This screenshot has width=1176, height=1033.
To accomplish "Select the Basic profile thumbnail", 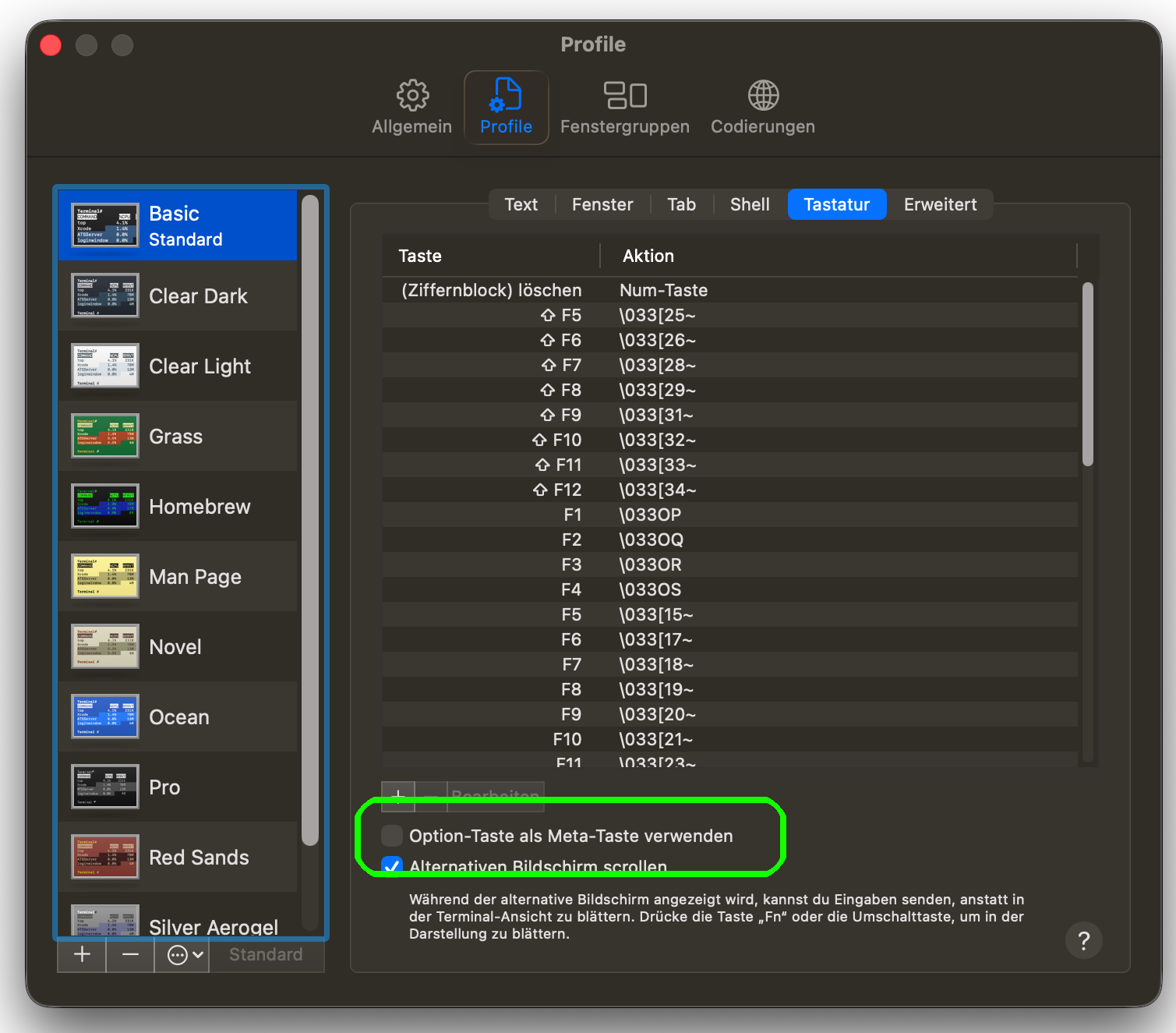I will [105, 225].
